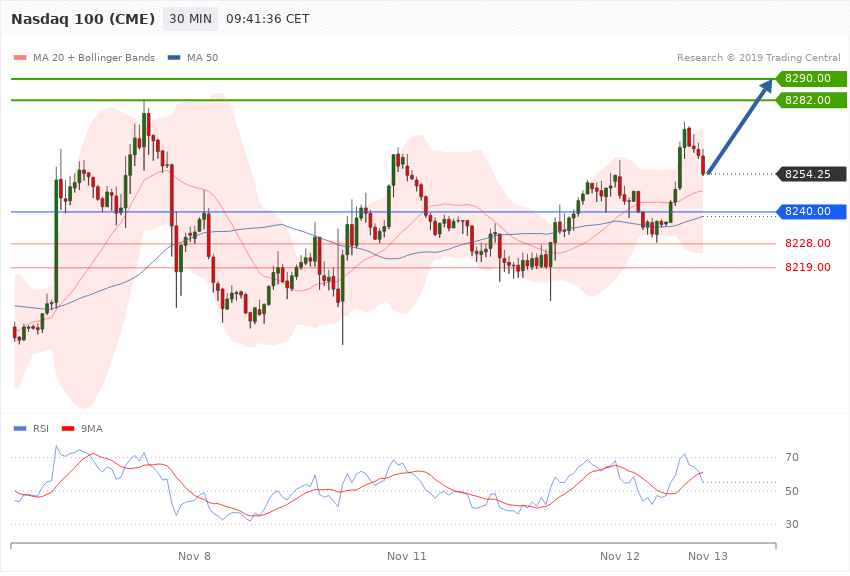Click the Nov 8 date label
Viewport: 850px width, 576px height.
click(194, 556)
